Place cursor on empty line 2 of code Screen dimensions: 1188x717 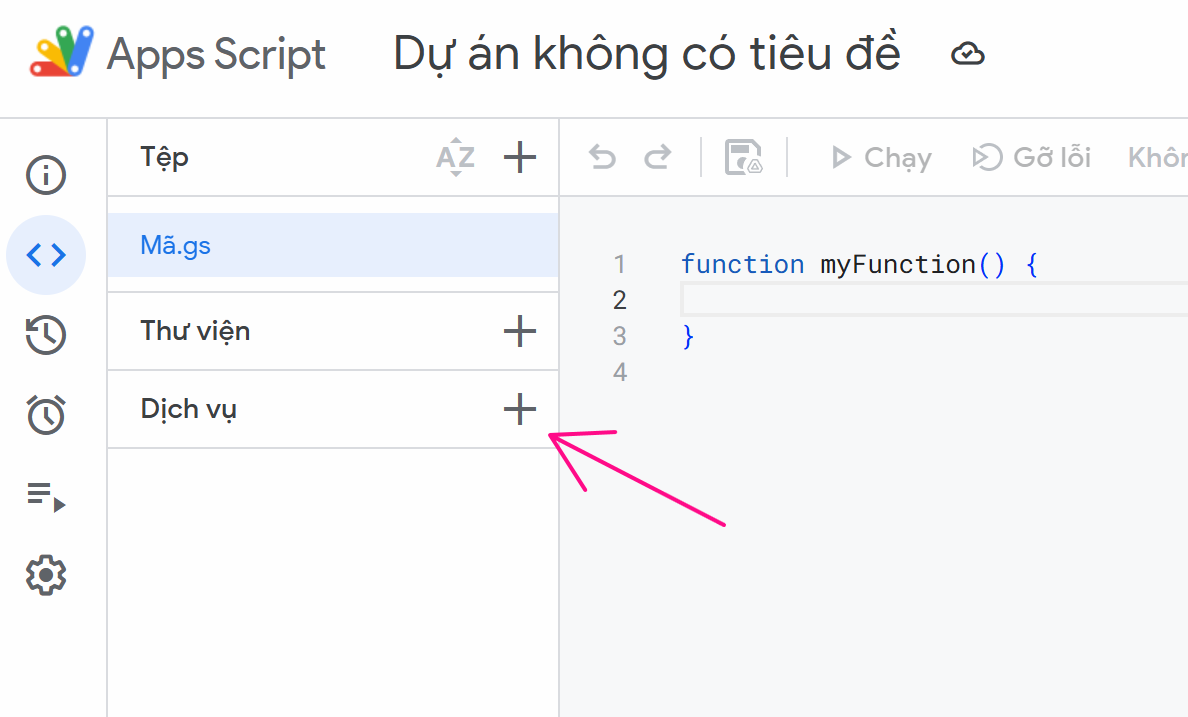900,300
